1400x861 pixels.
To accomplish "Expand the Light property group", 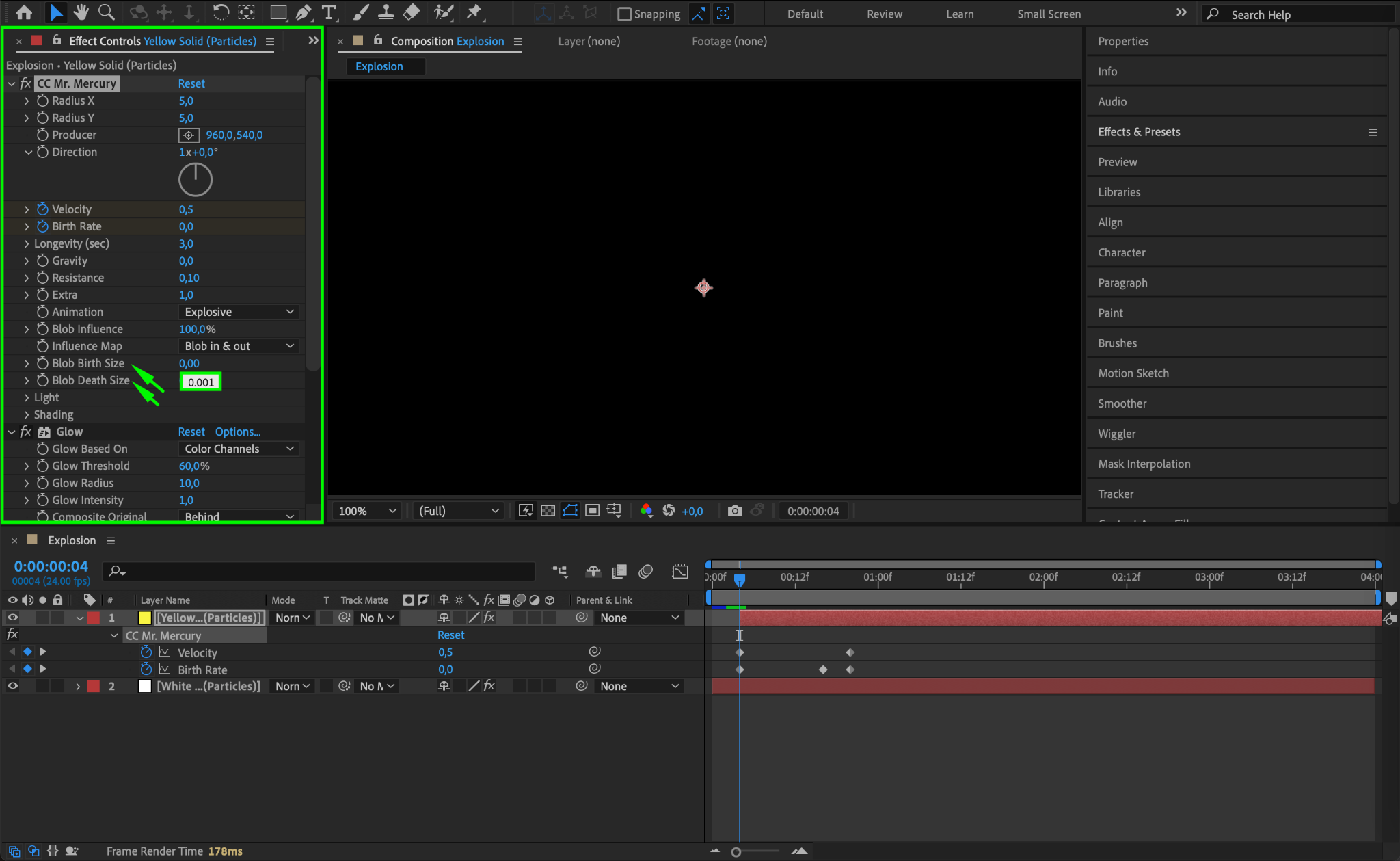I will (27, 397).
